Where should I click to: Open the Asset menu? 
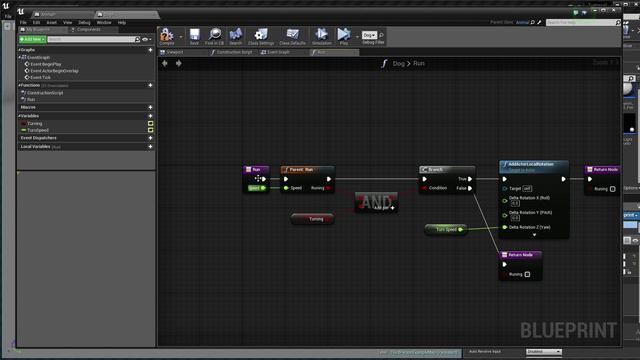click(x=51, y=22)
